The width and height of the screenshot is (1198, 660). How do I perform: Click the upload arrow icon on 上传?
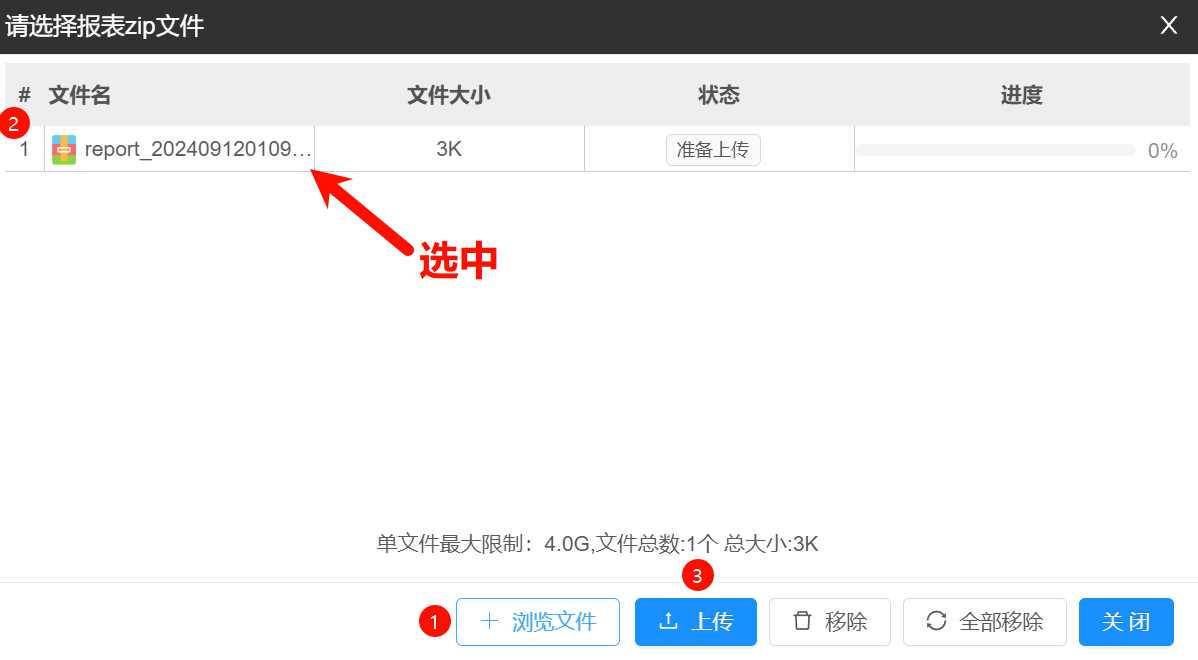click(668, 622)
